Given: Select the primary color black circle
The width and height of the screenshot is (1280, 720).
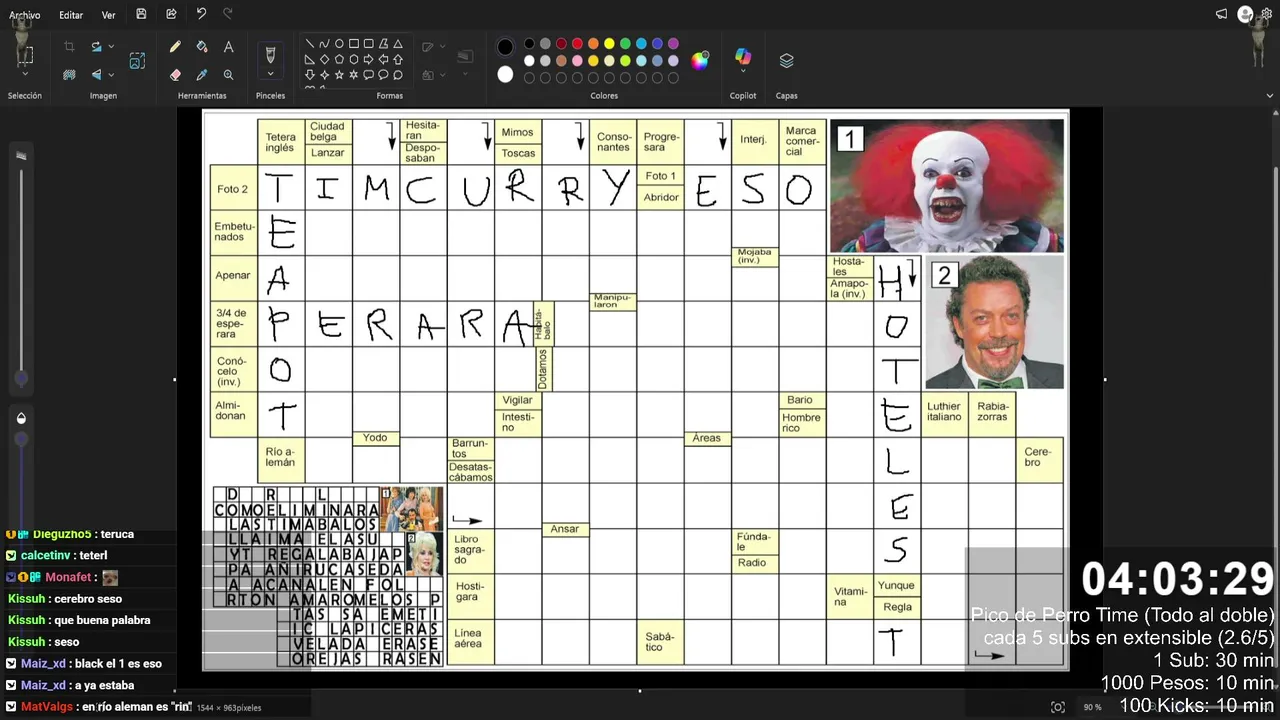Looking at the screenshot, I should pos(505,47).
